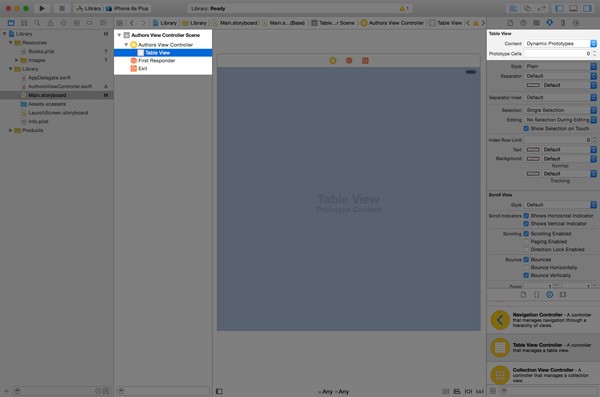Show the Project navigator folder icon
600x397 pixels.
(x=11, y=23)
